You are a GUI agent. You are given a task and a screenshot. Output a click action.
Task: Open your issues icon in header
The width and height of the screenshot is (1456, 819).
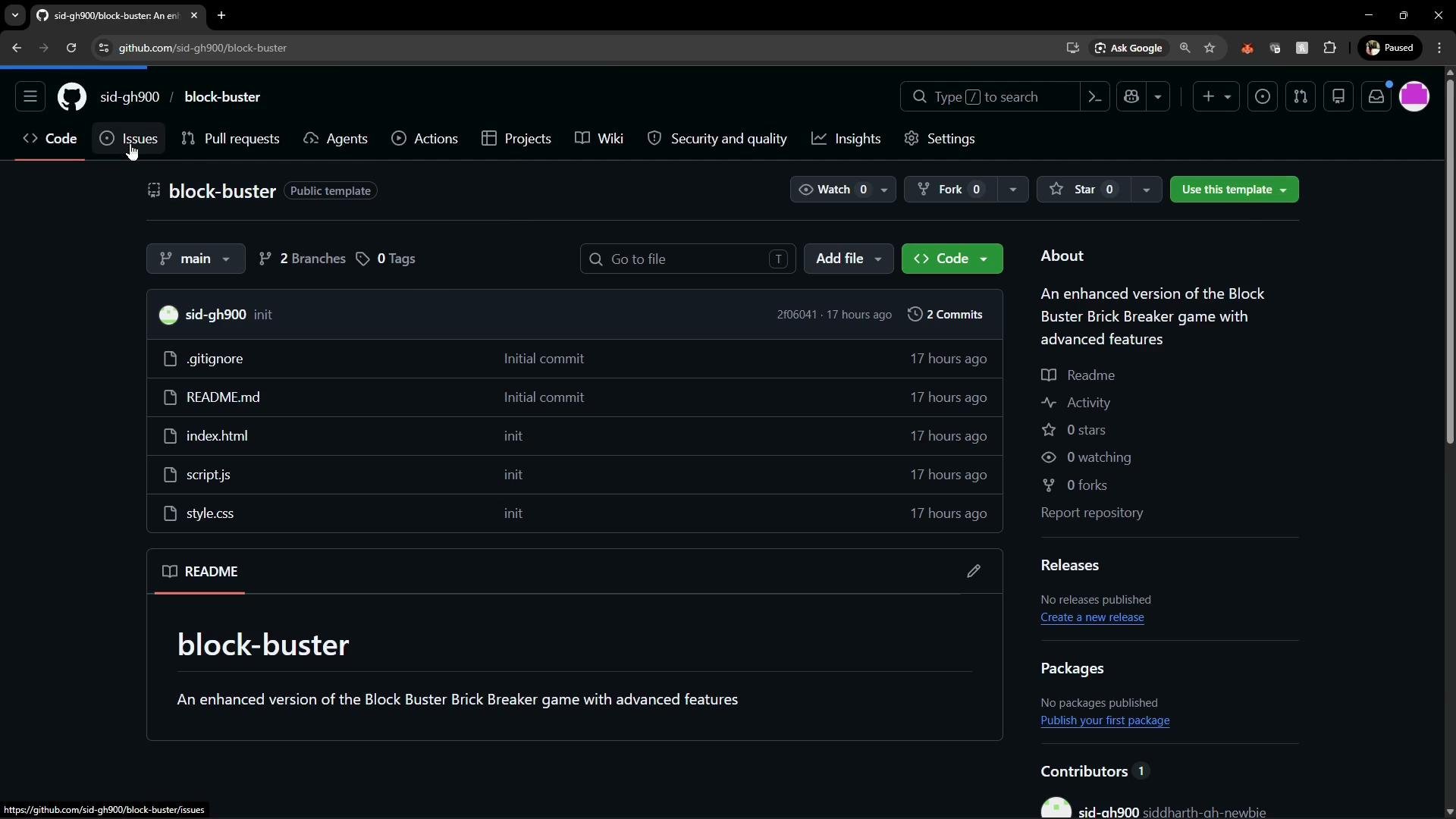(1263, 97)
